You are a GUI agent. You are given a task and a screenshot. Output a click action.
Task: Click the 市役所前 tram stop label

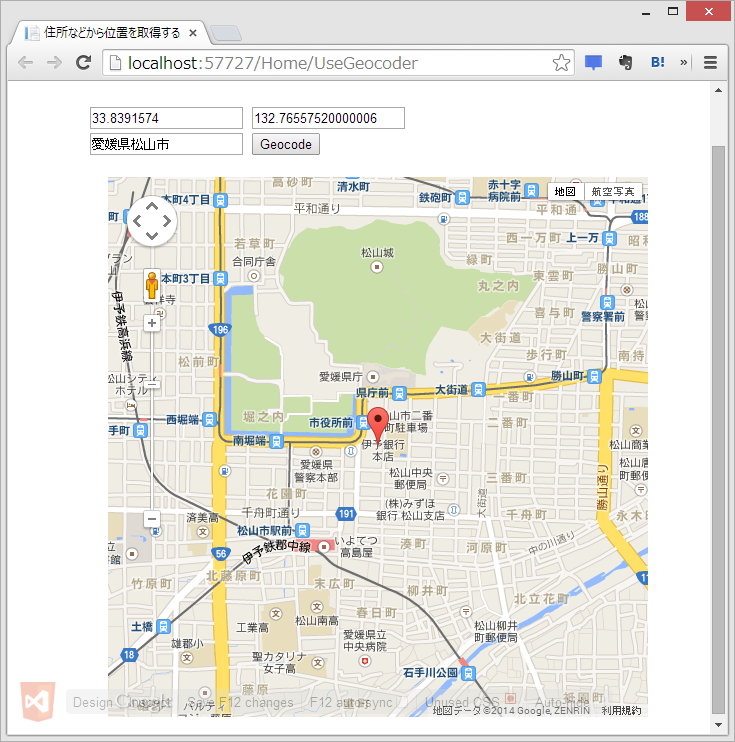click(331, 423)
